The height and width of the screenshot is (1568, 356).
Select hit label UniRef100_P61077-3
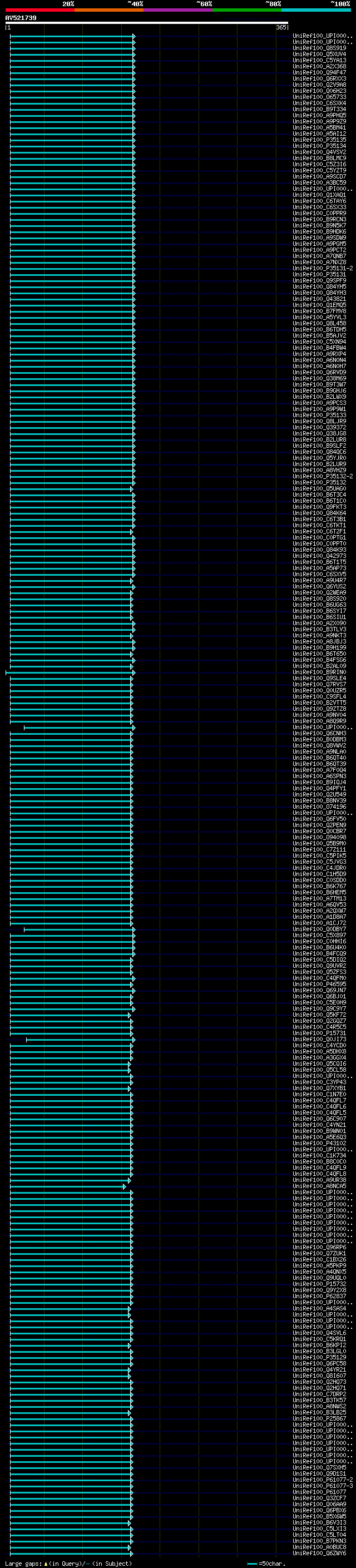(x=323, y=1486)
